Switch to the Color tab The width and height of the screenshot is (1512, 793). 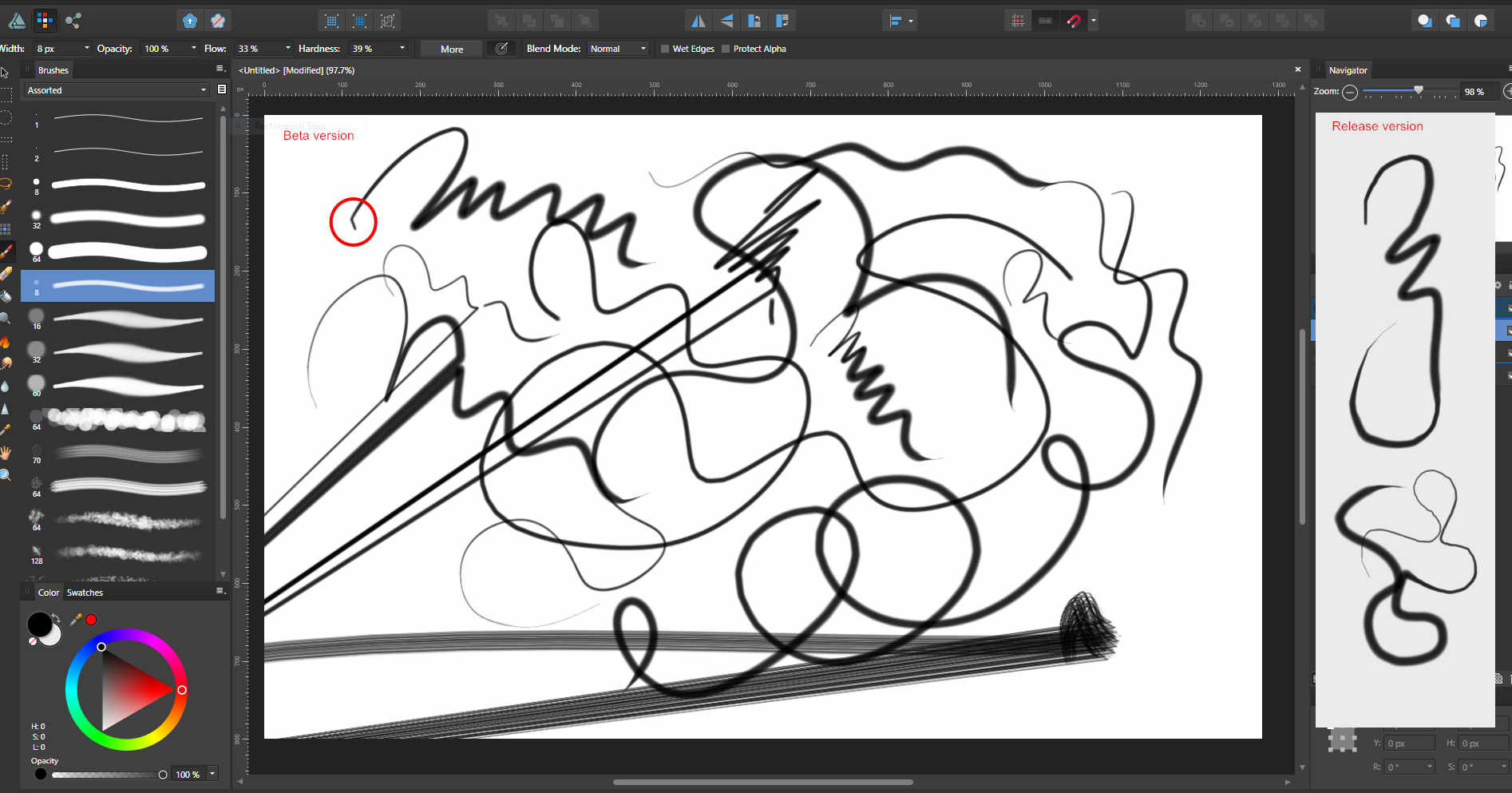pos(48,593)
